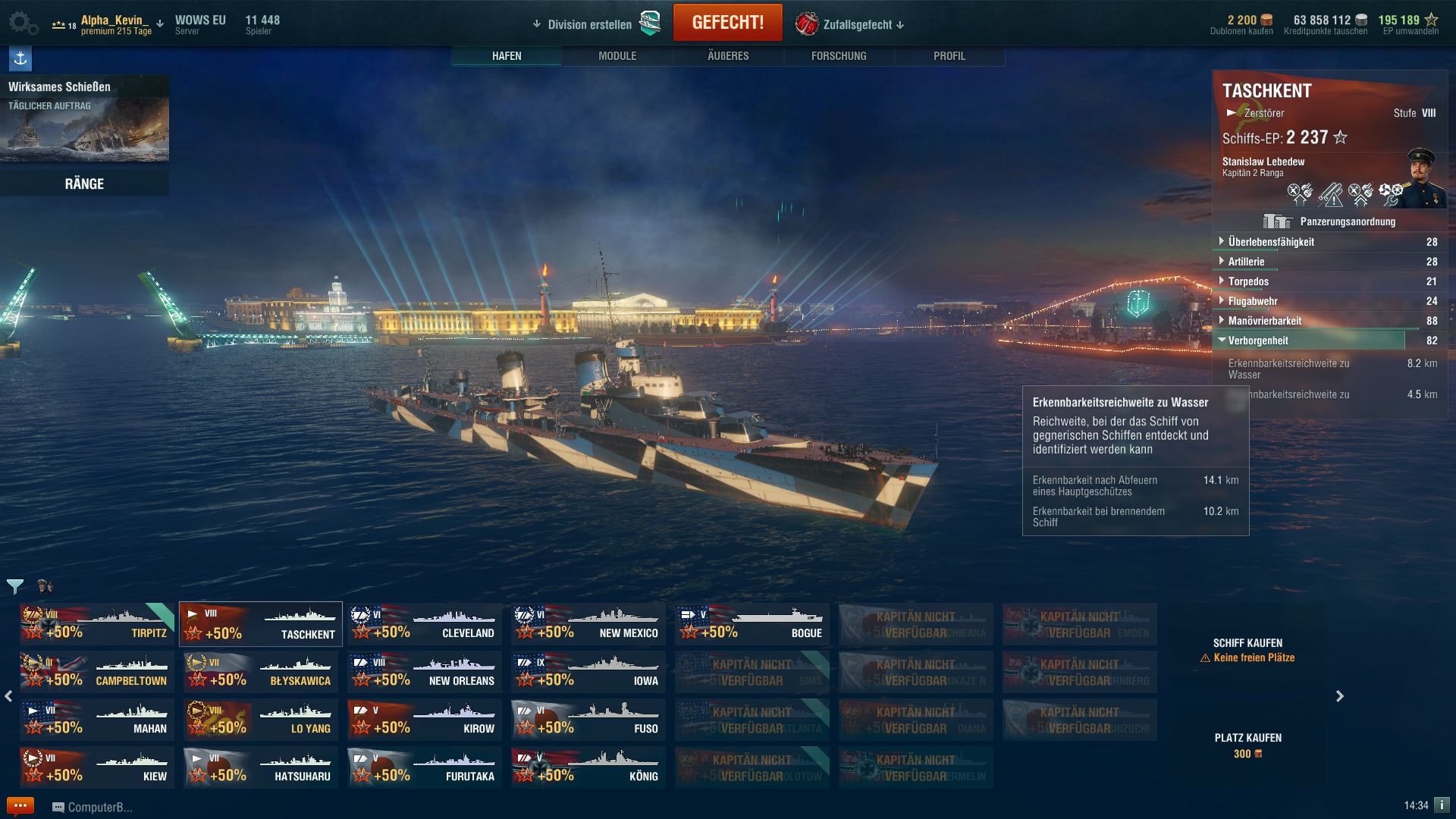
Task: Open the Zufallsgefecht battle type dropdown
Action: pyautogui.click(x=850, y=24)
